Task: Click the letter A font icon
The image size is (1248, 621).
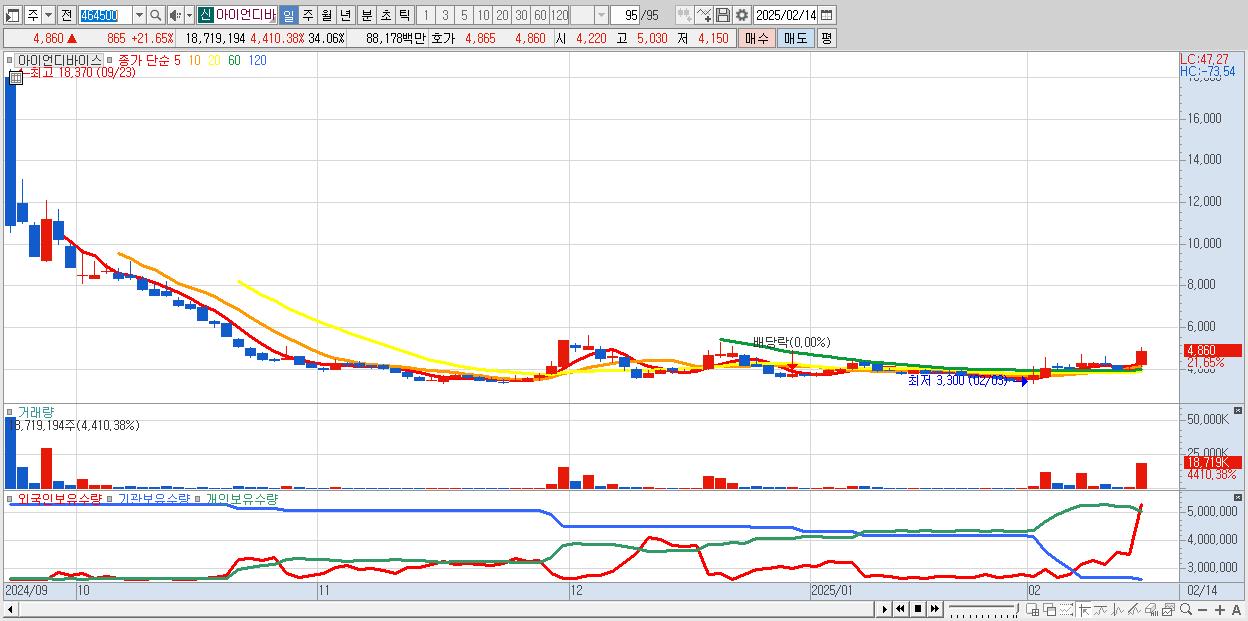Action: click(x=1236, y=610)
